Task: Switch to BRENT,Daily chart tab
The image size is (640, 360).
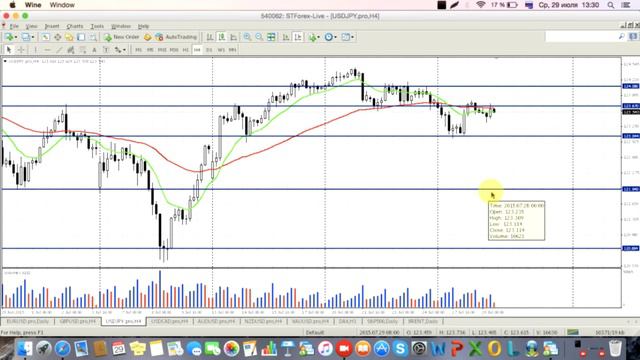Action: (x=423, y=322)
